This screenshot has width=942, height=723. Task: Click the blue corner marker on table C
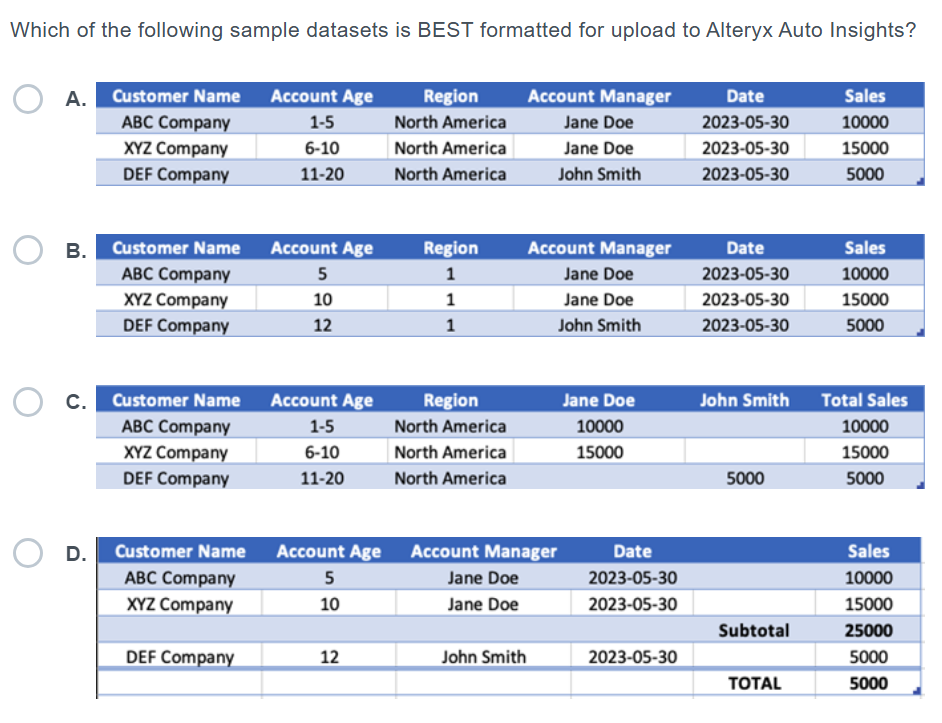tap(921, 484)
